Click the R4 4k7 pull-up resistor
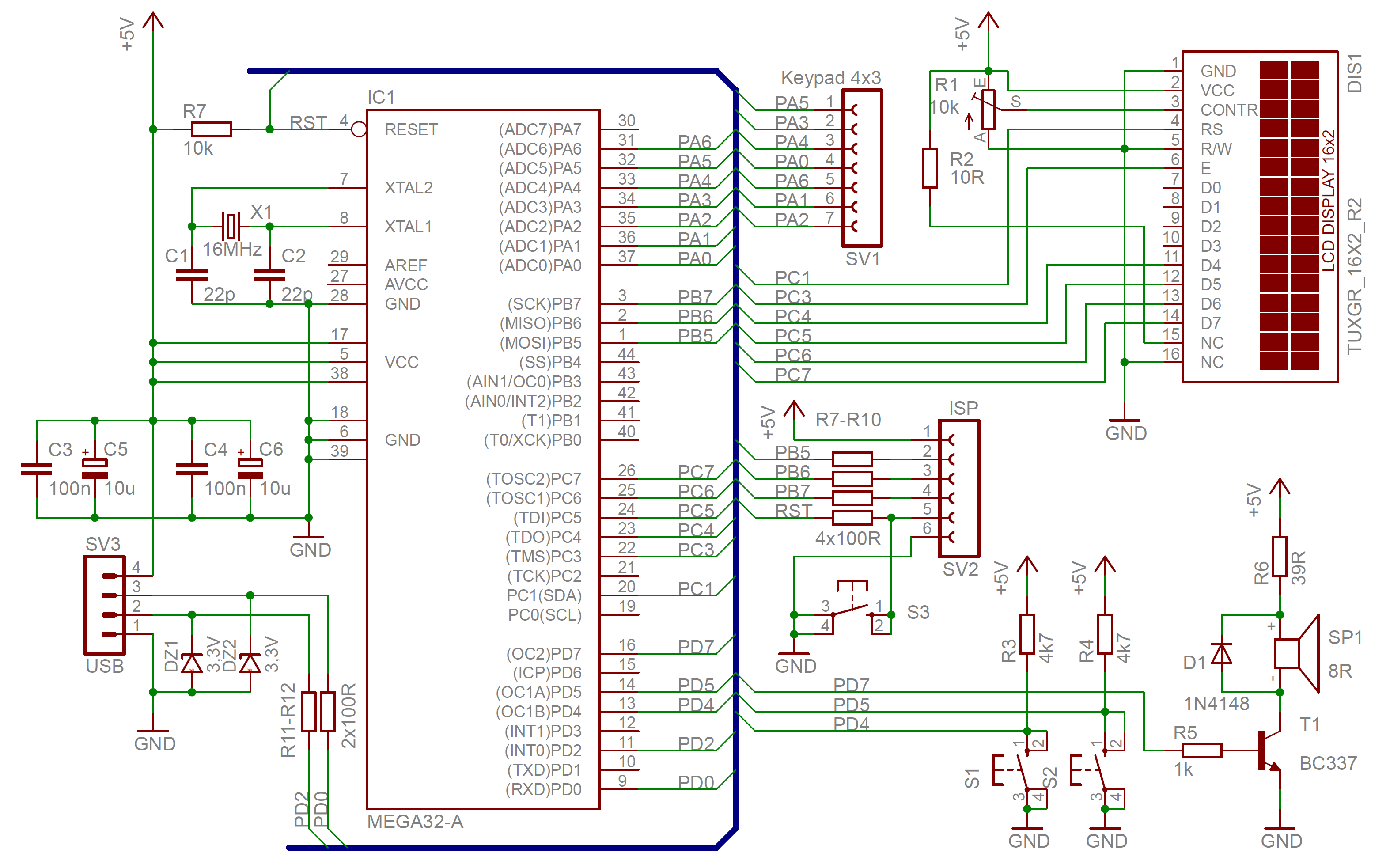Screen dimensions: 1390x868 point(1105,634)
